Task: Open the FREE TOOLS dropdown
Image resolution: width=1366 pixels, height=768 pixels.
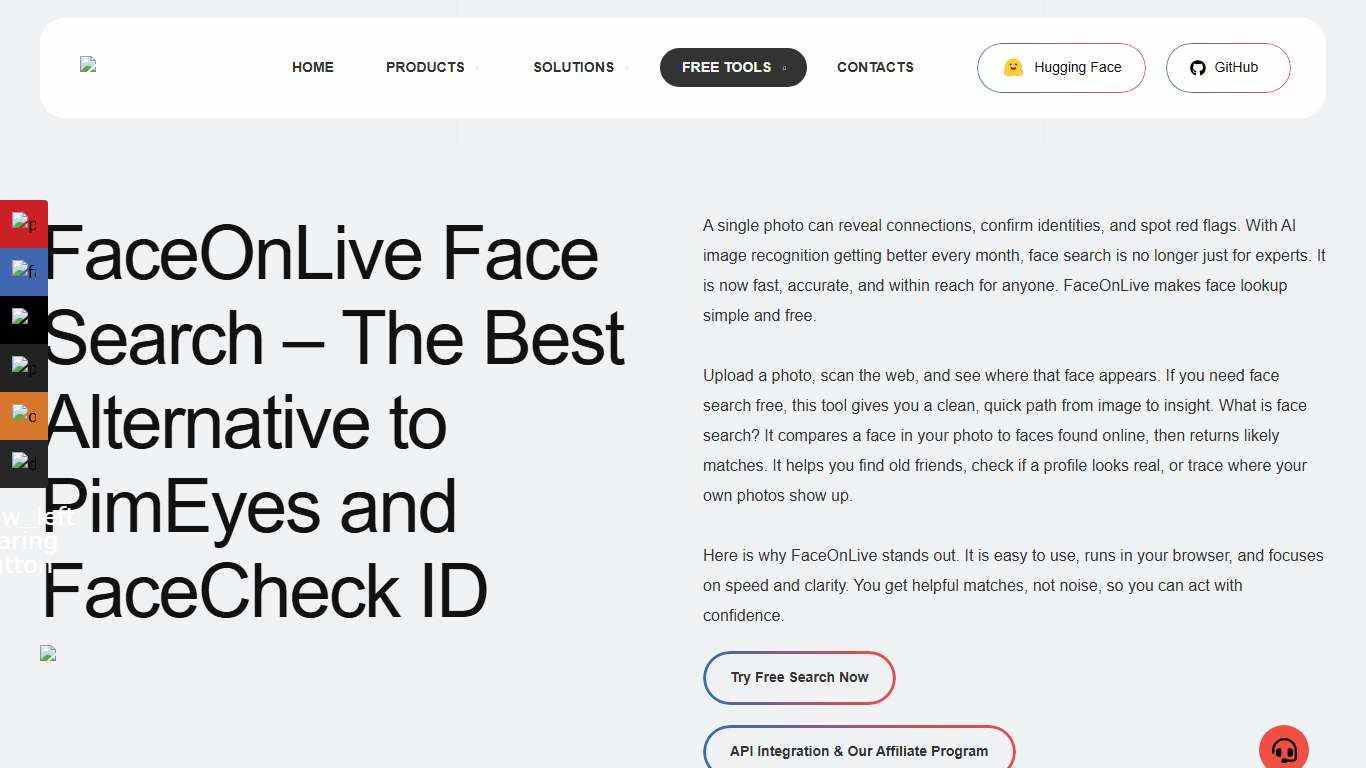Action: tap(732, 67)
